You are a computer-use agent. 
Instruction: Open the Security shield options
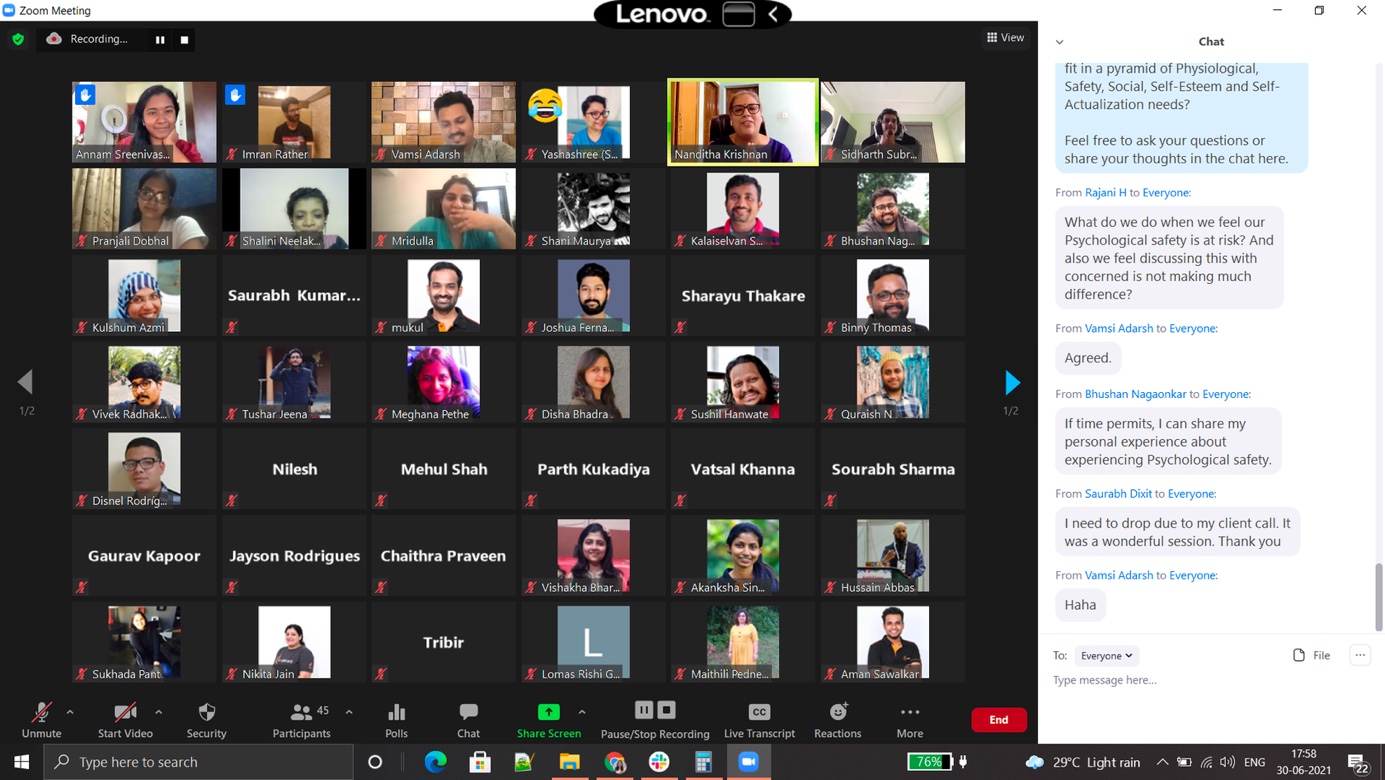coord(207,712)
